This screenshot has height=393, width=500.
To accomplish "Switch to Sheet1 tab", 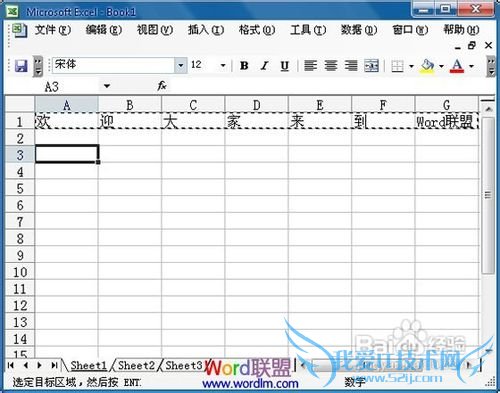I will click(88, 366).
